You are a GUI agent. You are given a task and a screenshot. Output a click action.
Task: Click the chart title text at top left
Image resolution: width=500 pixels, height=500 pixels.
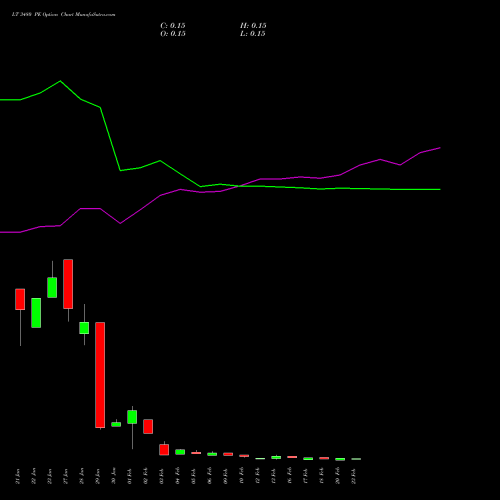(x=64, y=15)
